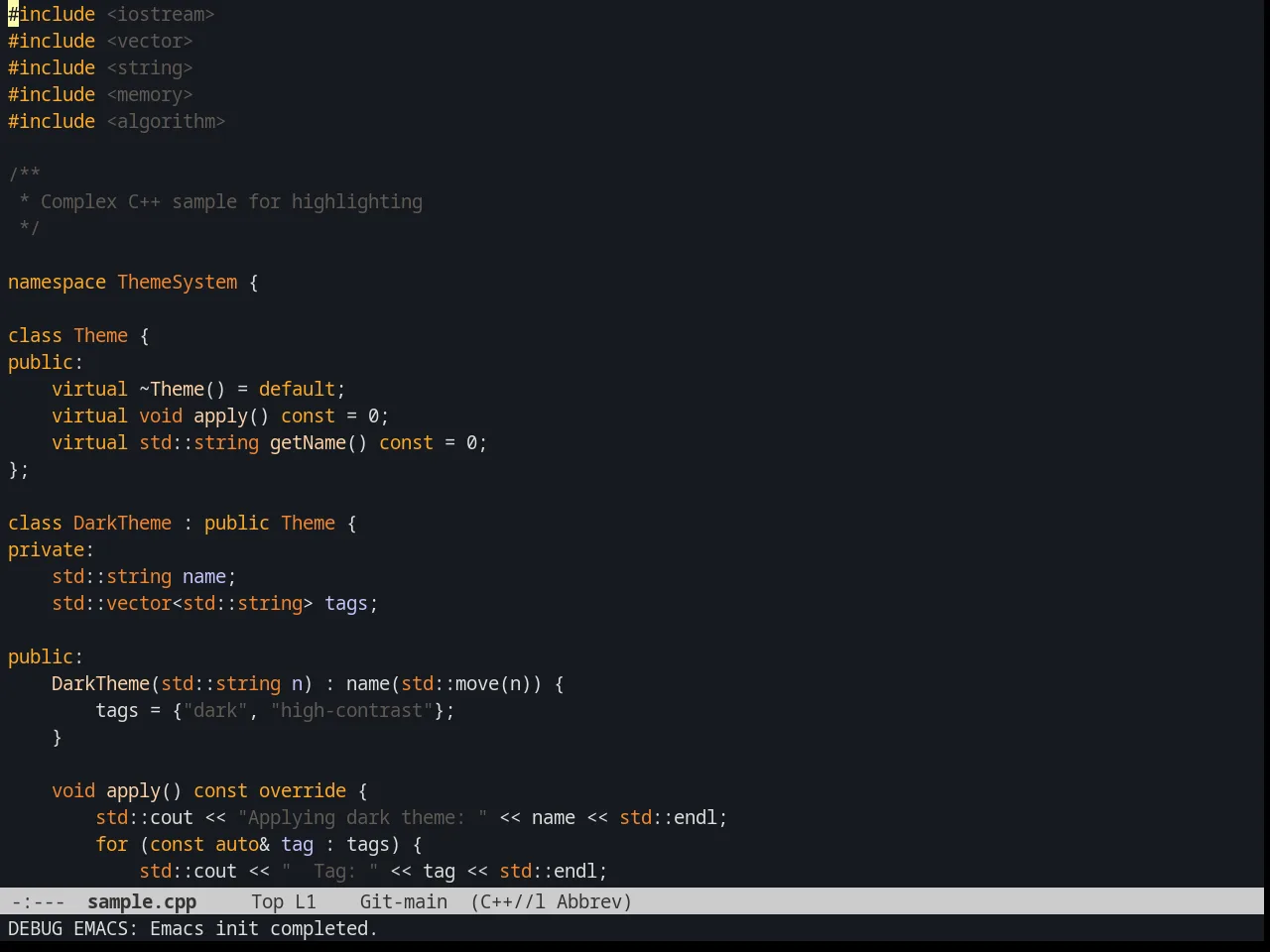Click the Top position indicator in mode line
The height and width of the screenshot is (952, 1270).
268,901
